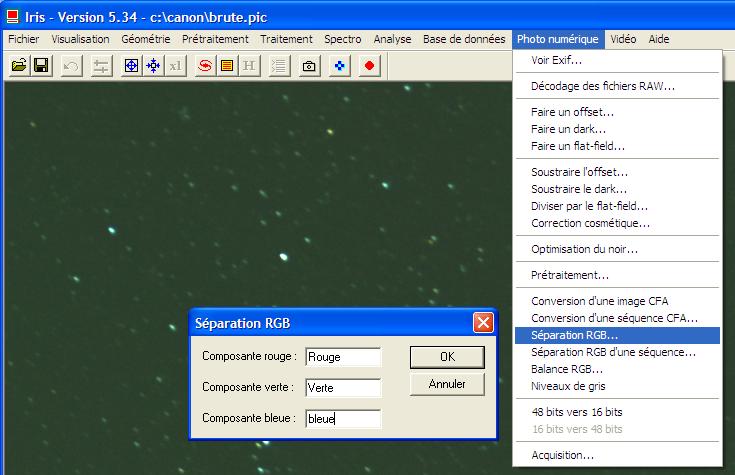Open the Prétraitement menu in menu bar

(x=215, y=39)
